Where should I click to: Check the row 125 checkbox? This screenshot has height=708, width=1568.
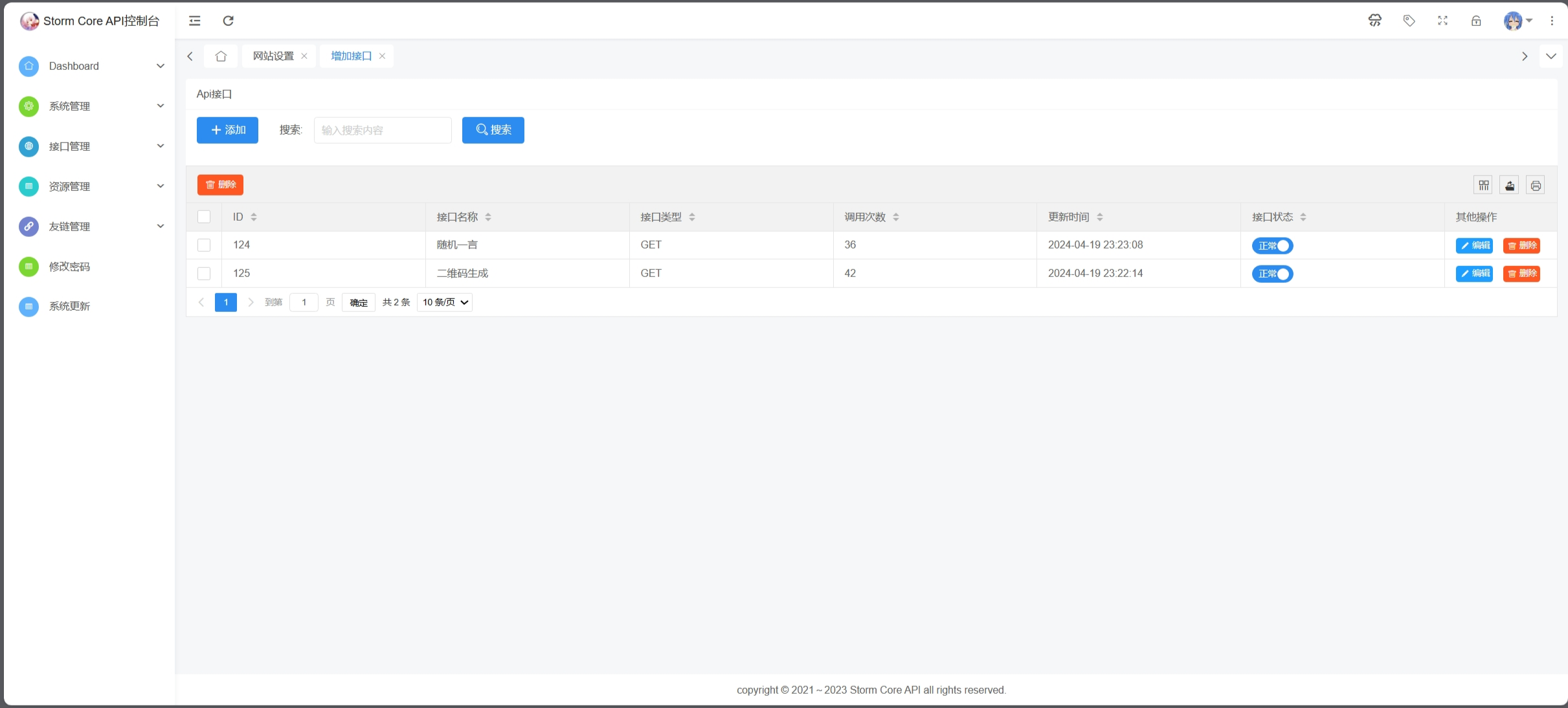click(204, 274)
